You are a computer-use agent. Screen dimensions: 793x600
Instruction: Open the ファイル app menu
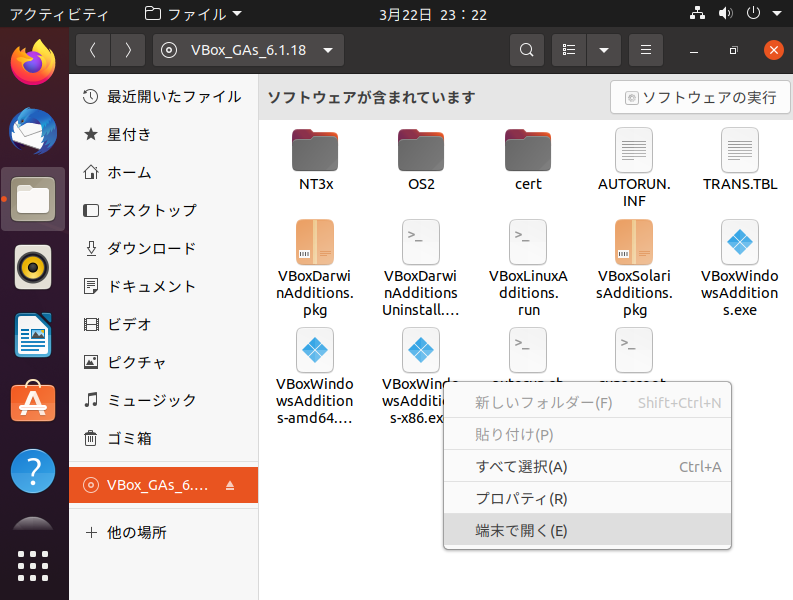194,14
